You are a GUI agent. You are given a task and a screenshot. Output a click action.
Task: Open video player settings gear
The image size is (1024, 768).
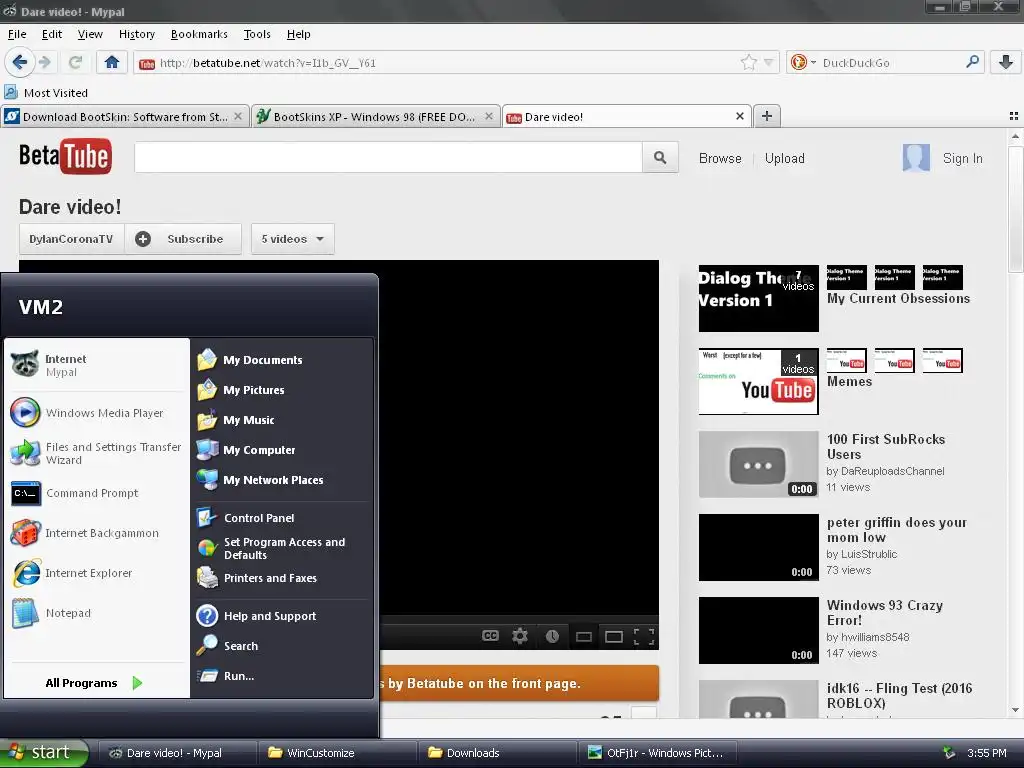(520, 636)
